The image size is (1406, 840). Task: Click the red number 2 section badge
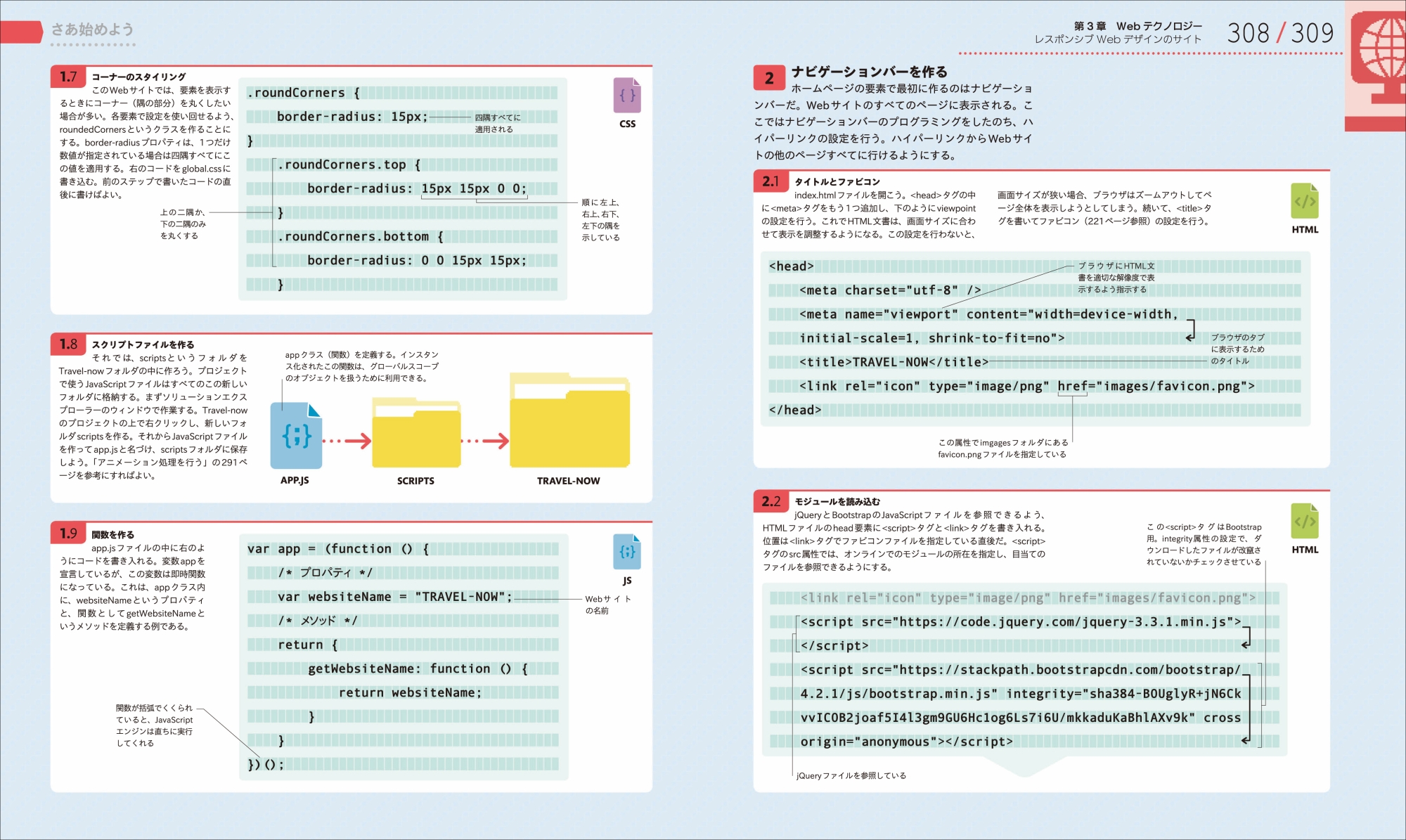click(x=770, y=78)
